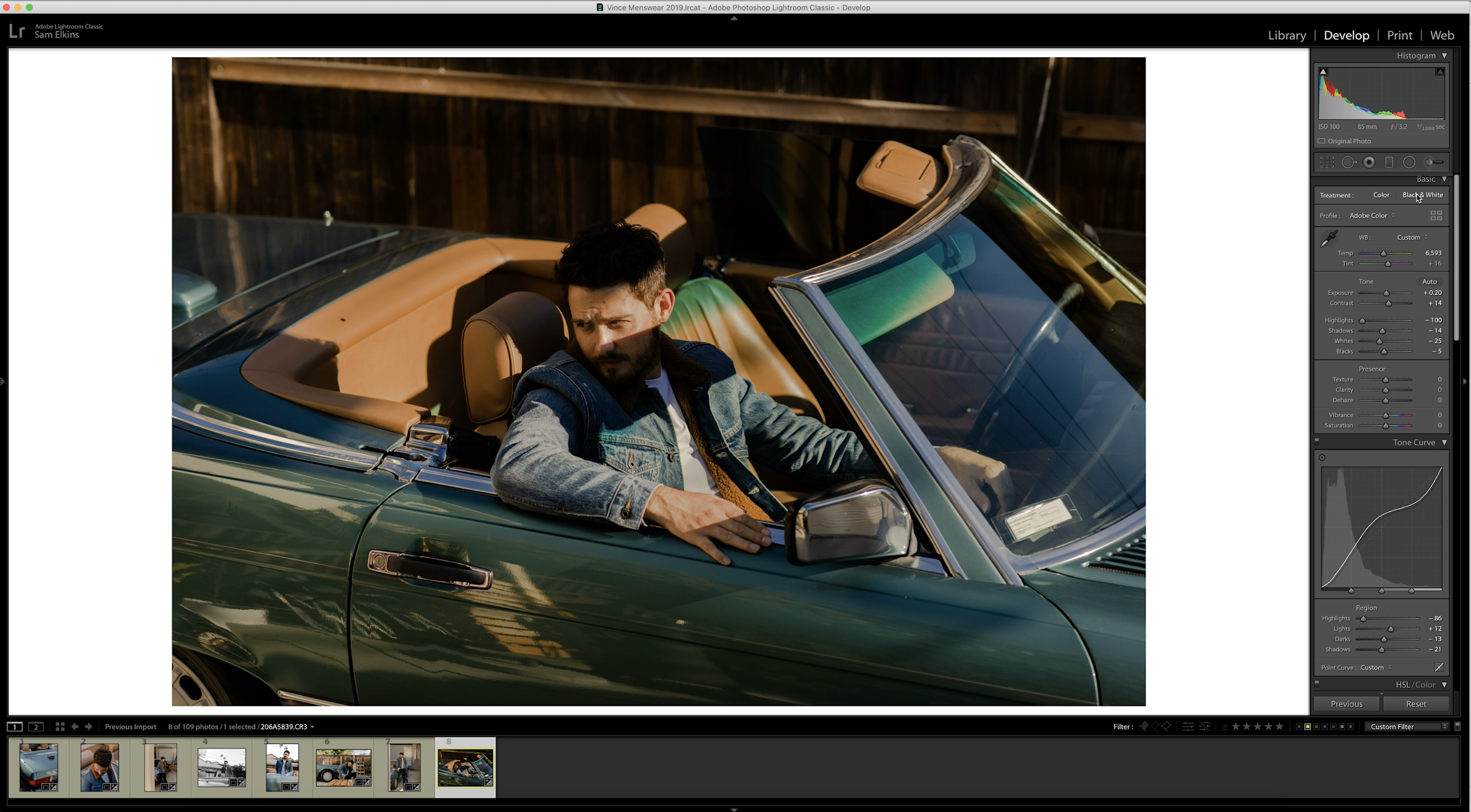Click the edit Point Curve icon

pyautogui.click(x=1439, y=667)
